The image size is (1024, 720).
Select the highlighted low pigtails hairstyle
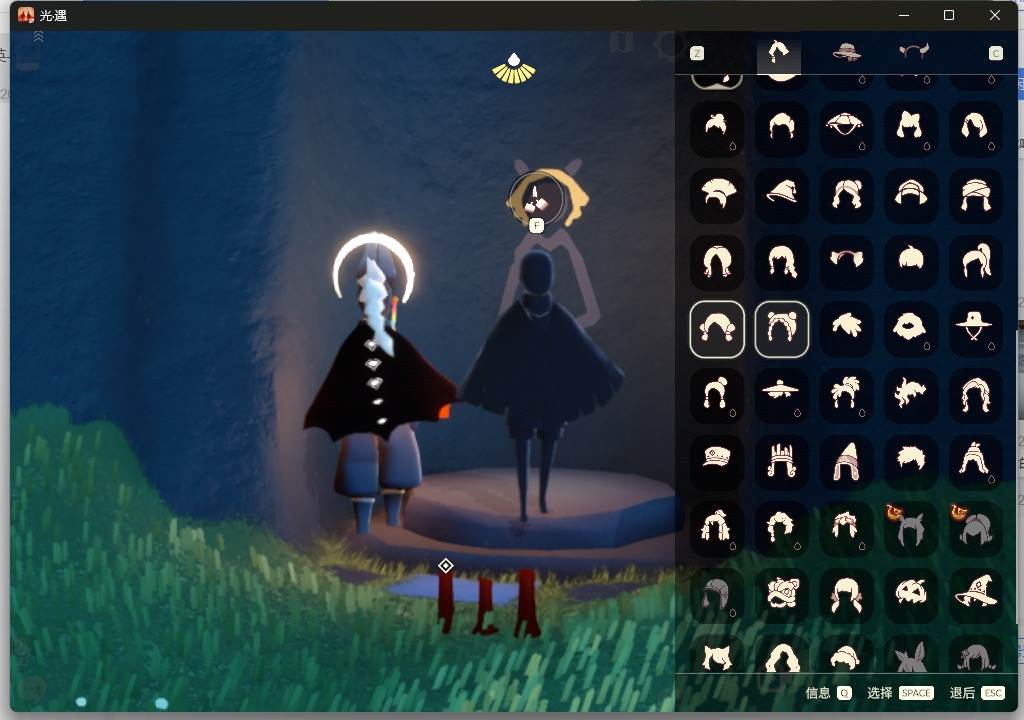click(717, 329)
